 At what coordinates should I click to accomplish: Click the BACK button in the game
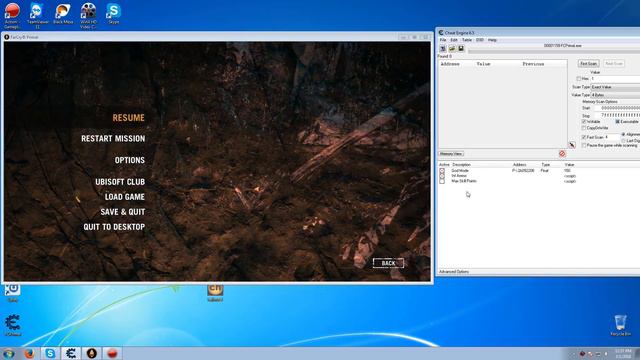click(x=388, y=263)
